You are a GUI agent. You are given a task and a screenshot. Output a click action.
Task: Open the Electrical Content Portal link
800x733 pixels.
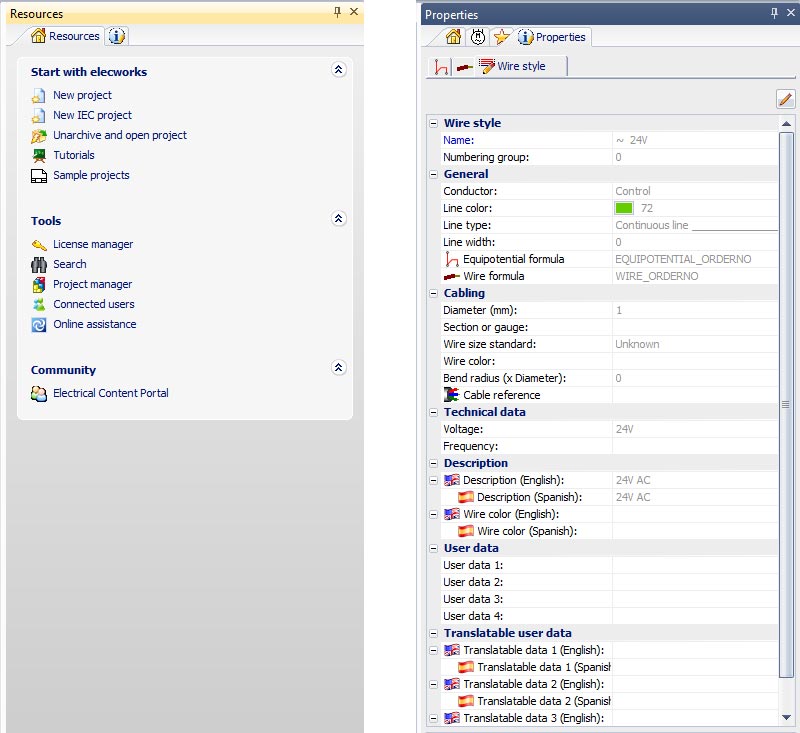111,393
